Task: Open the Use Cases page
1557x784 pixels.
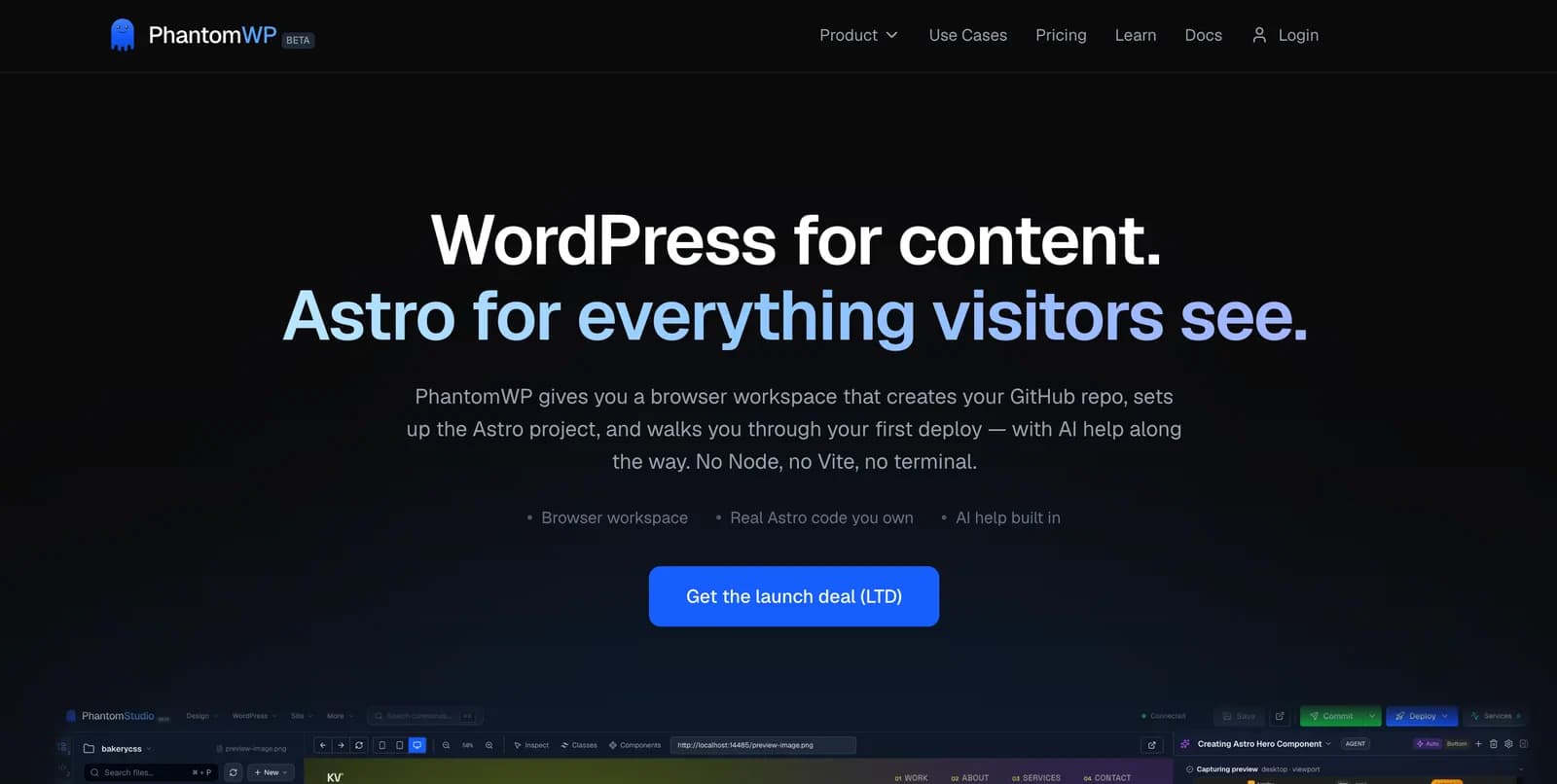Action: tap(968, 35)
